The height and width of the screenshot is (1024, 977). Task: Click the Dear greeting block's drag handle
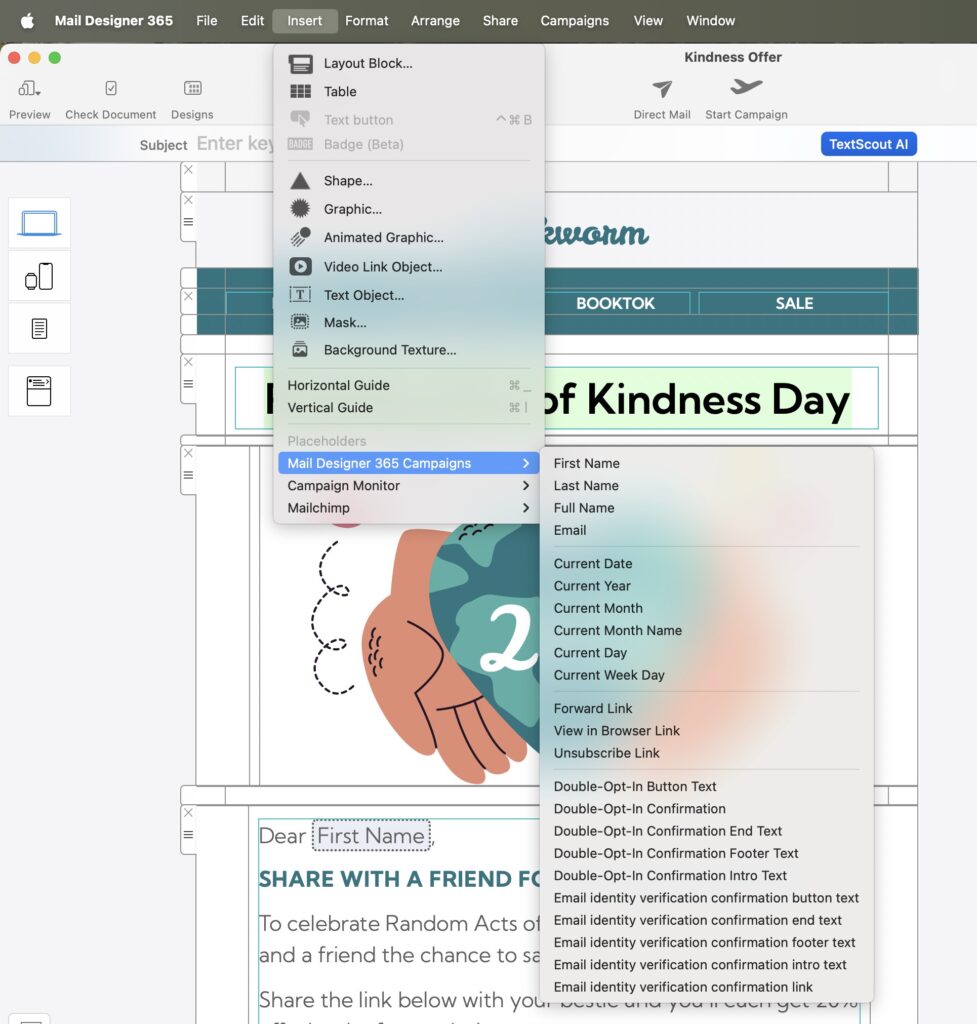point(188,835)
